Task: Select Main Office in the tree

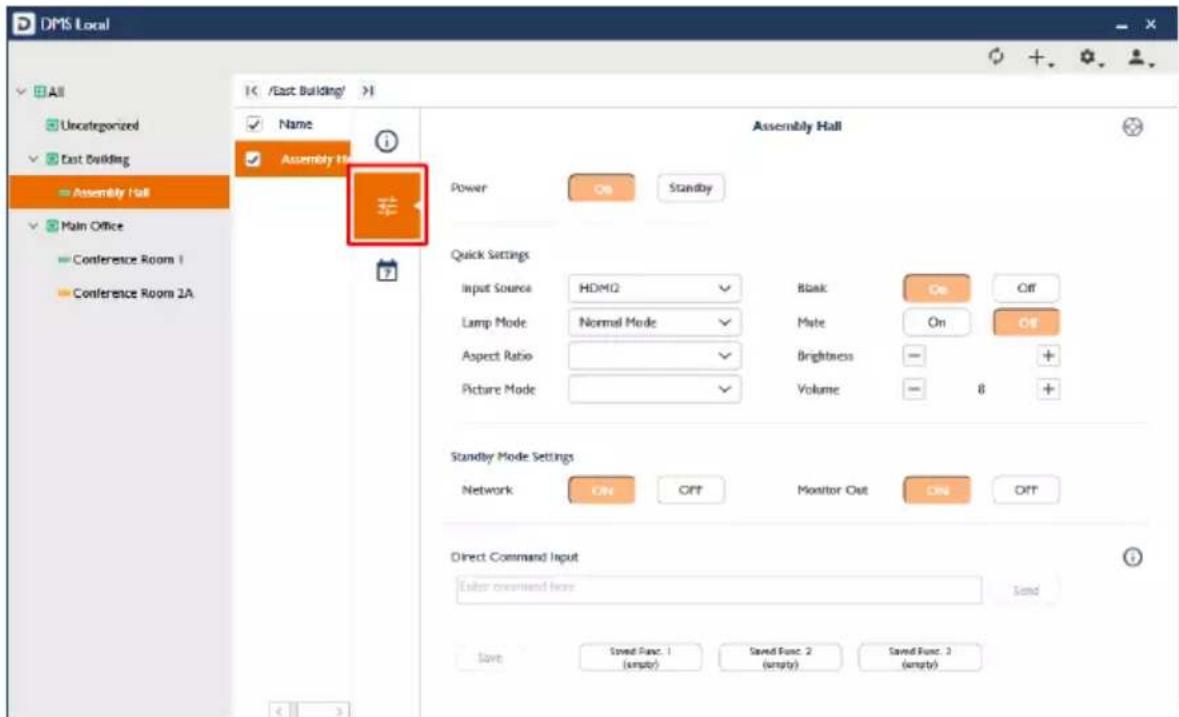Action: [92, 226]
